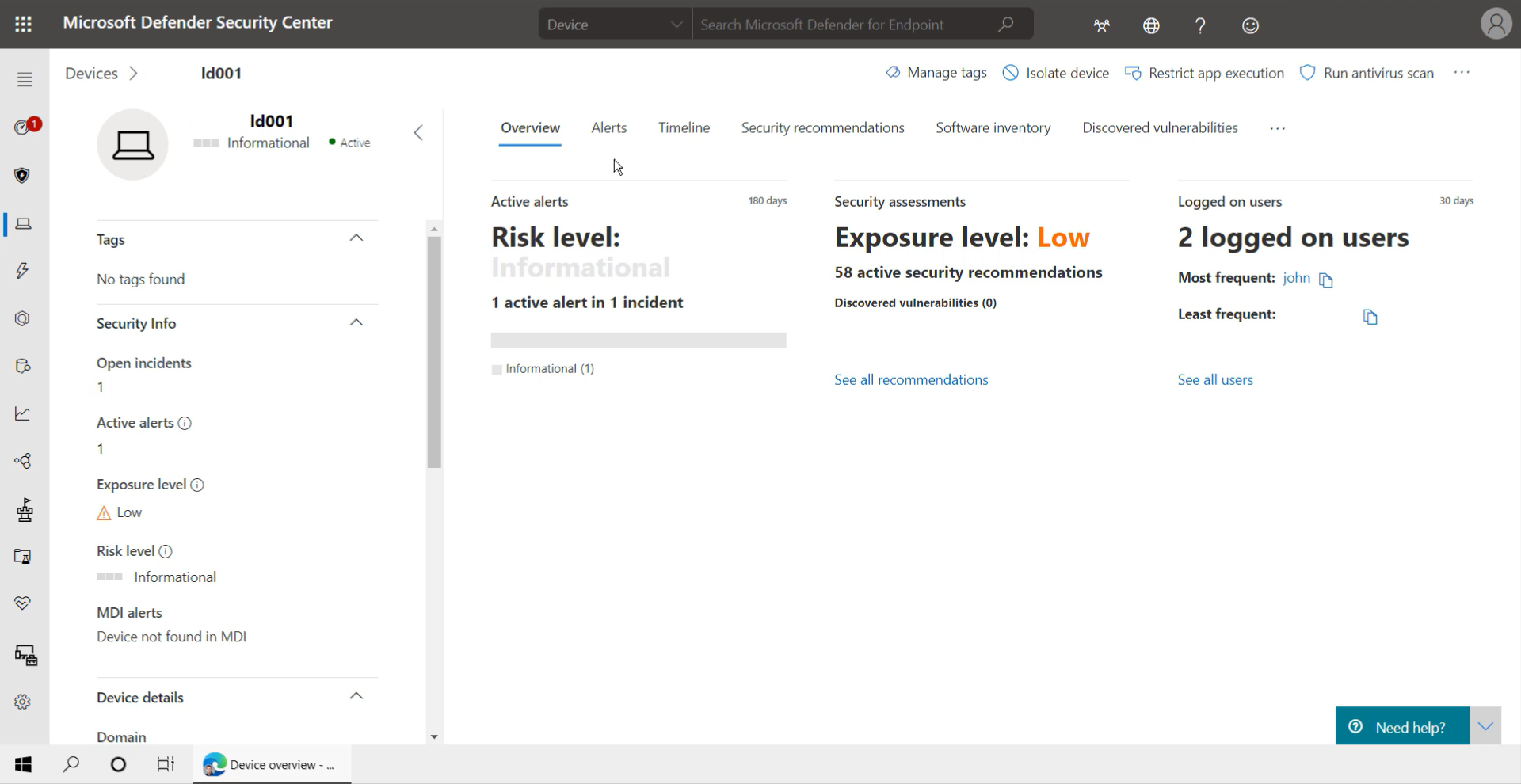Image resolution: width=1521 pixels, height=784 pixels.
Task: Show more tabs ellipsis
Action: [1277, 128]
